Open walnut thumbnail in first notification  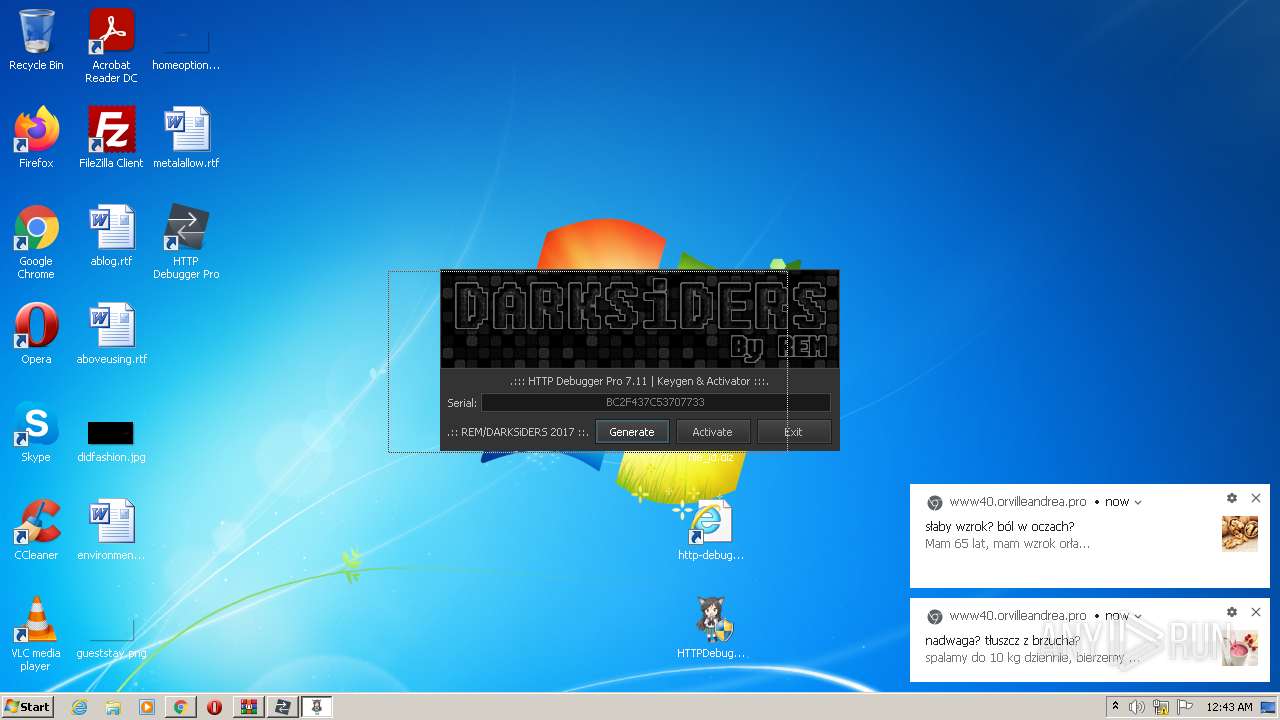1240,534
